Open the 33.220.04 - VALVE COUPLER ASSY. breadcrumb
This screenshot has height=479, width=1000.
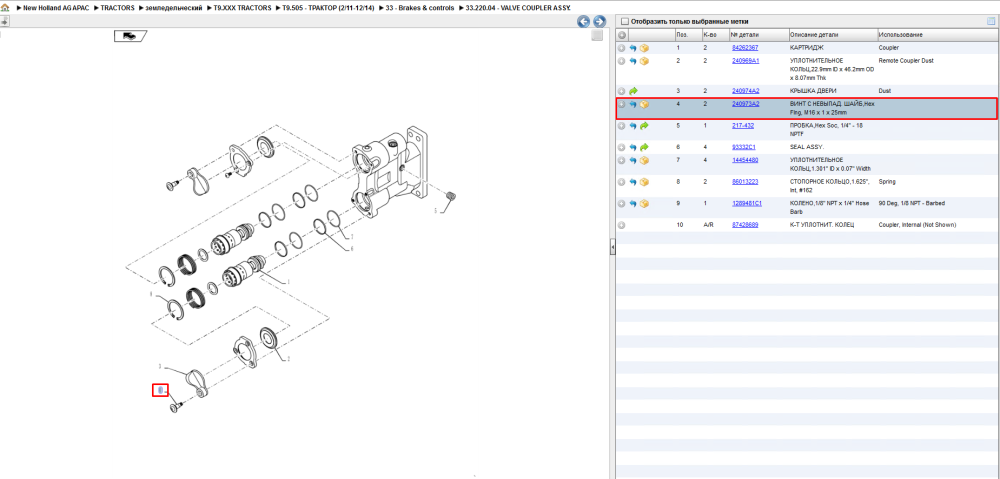pyautogui.click(x=517, y=8)
